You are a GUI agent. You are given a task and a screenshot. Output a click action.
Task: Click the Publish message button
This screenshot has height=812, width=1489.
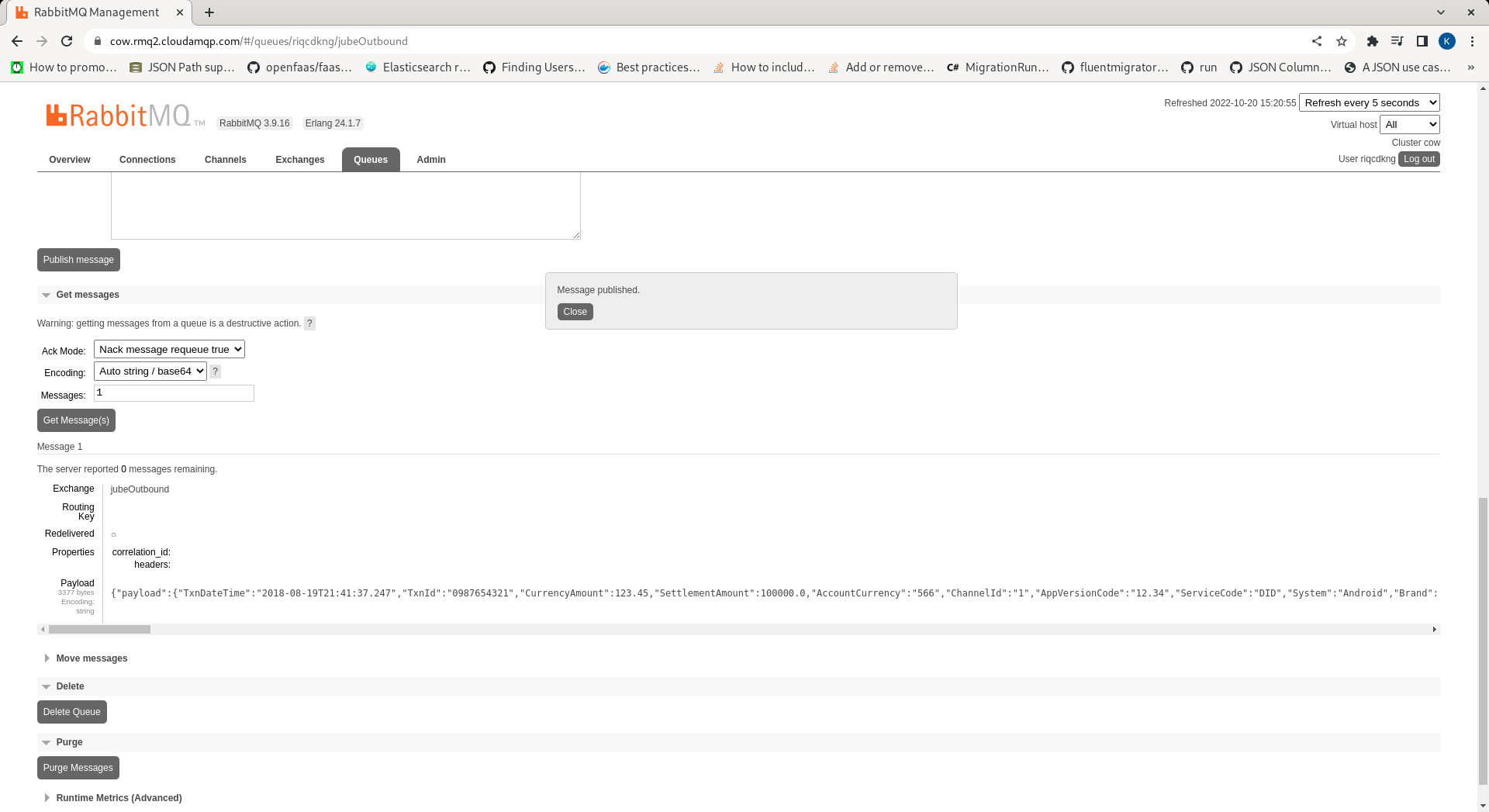pos(78,260)
